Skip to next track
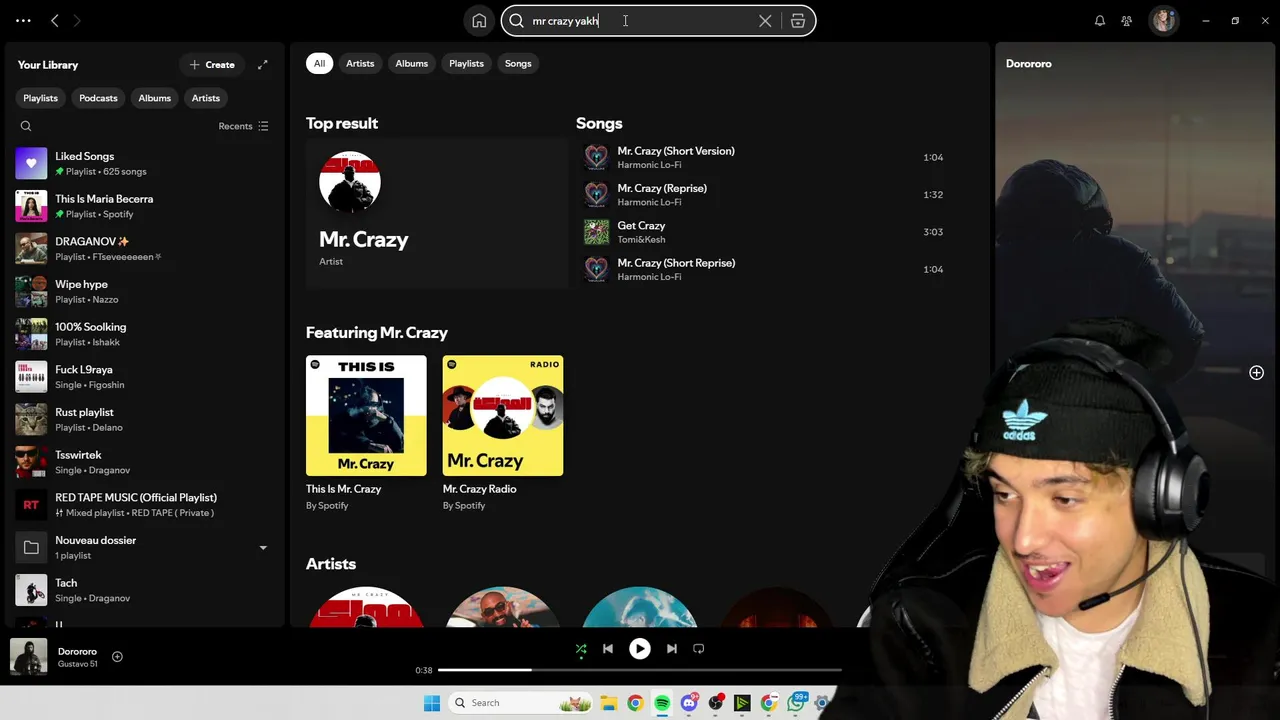The height and width of the screenshot is (720, 1280). click(672, 649)
